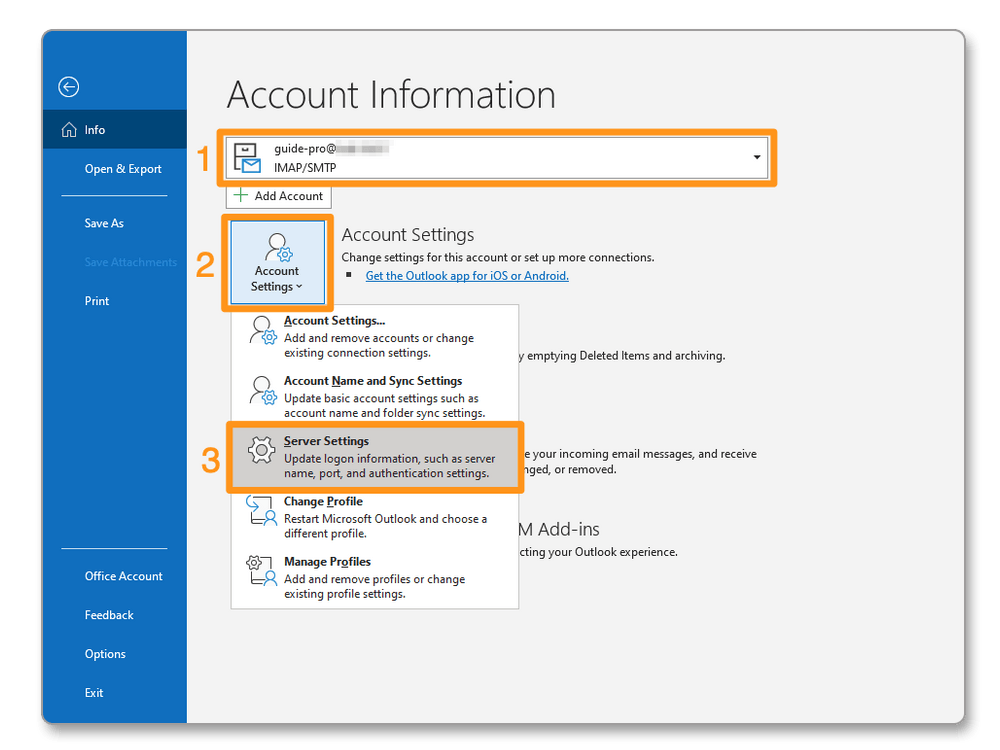Click "Change settings for this account" description

(x=498, y=258)
